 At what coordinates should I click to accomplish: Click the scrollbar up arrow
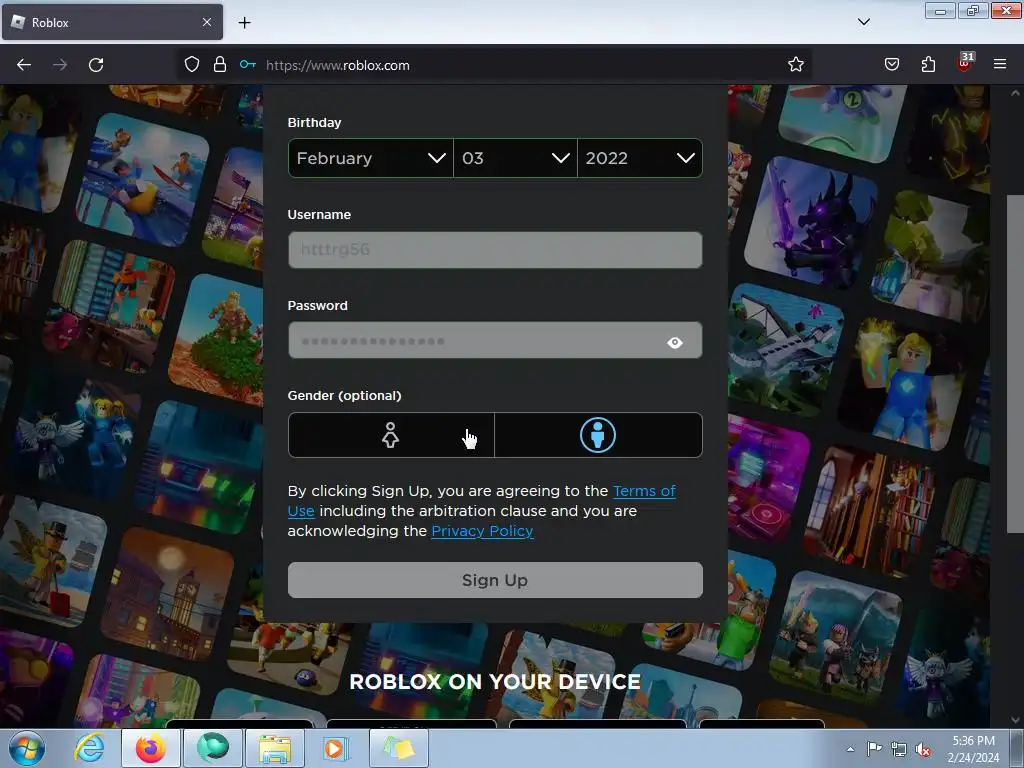1016,93
